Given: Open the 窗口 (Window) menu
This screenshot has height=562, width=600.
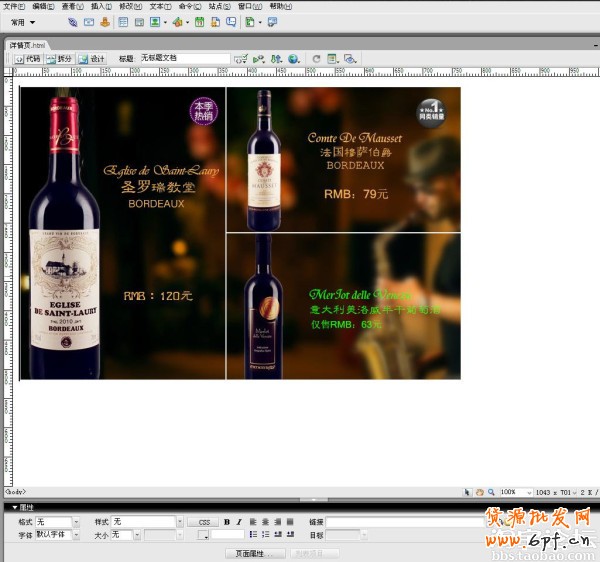Looking at the screenshot, I should (x=250, y=7).
